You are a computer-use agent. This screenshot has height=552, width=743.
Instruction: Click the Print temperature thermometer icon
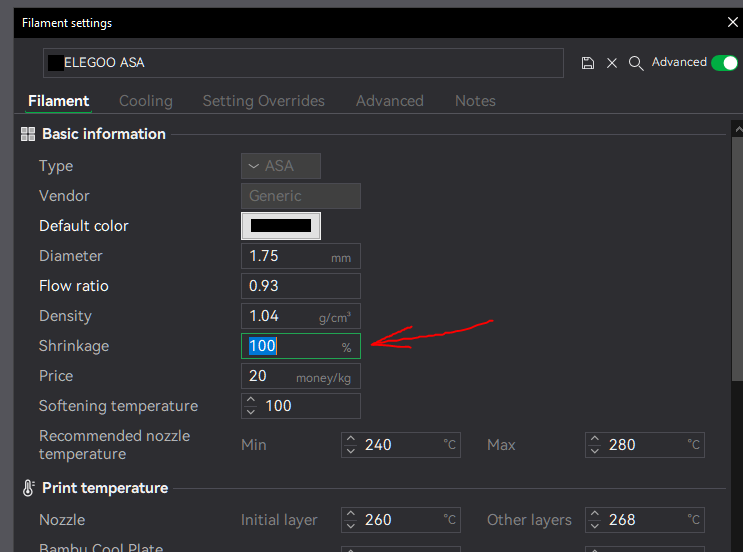coord(28,488)
